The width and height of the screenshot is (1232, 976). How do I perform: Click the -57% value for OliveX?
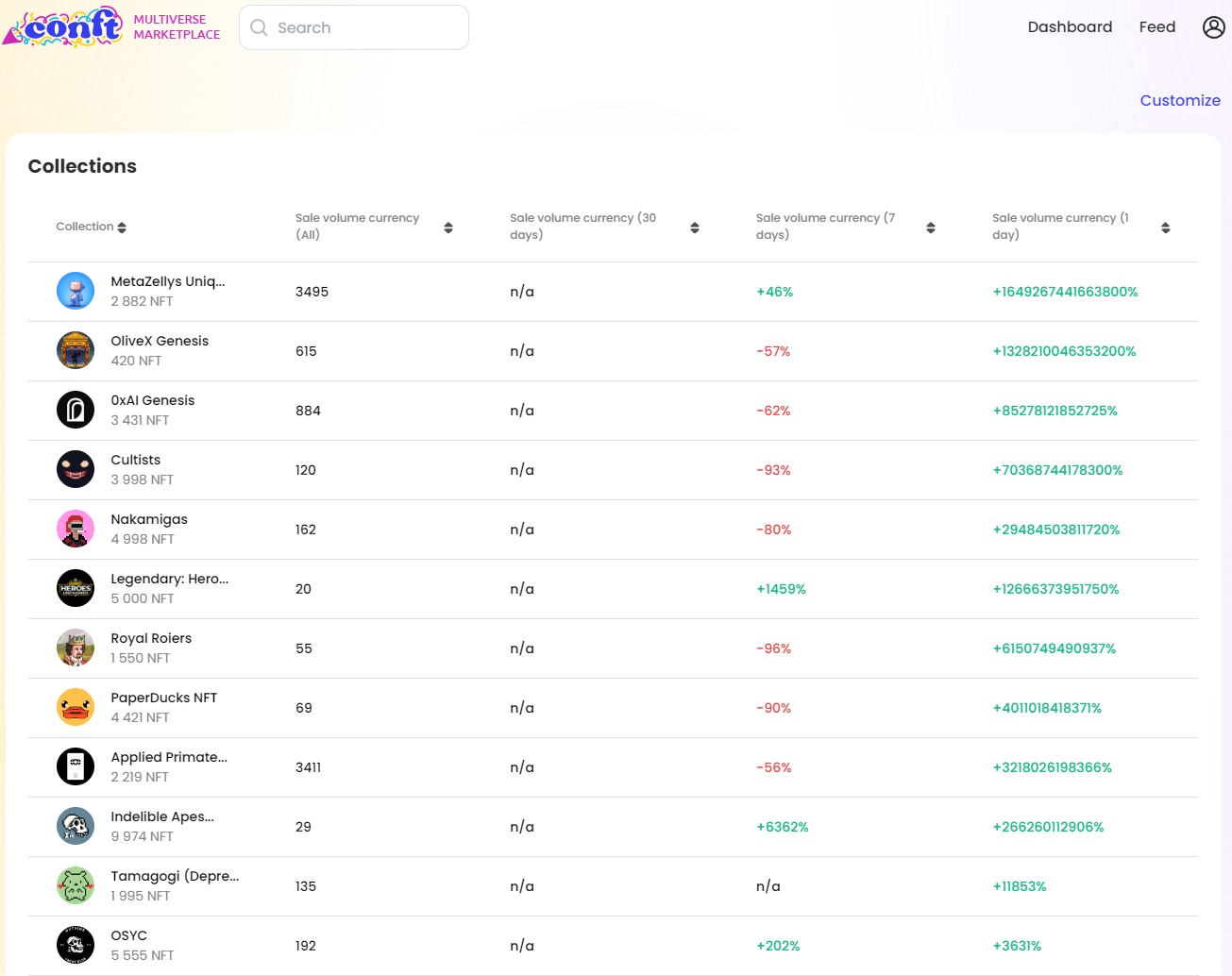point(773,351)
